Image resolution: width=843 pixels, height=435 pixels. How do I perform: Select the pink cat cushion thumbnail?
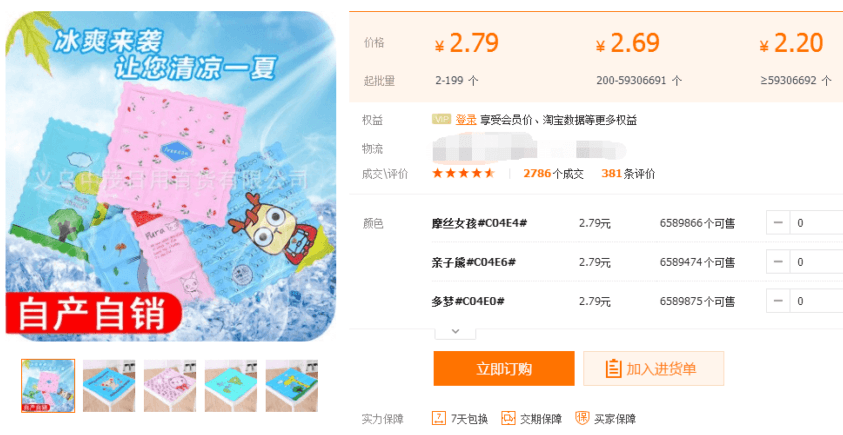[x=170, y=386]
